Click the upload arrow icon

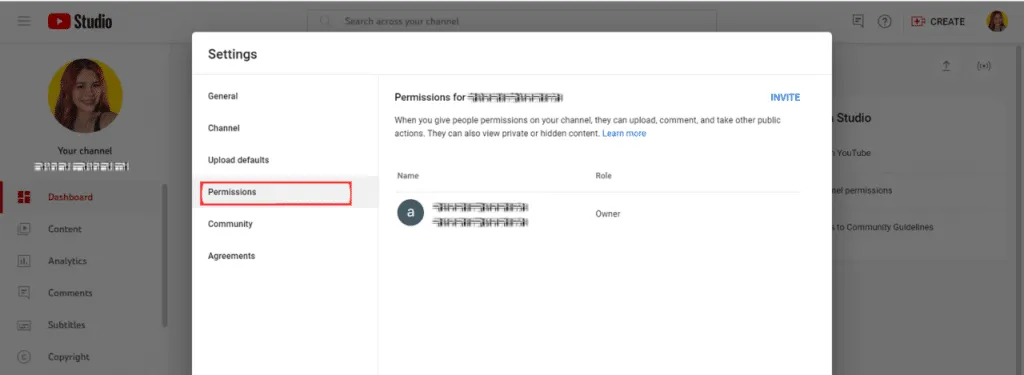(946, 66)
